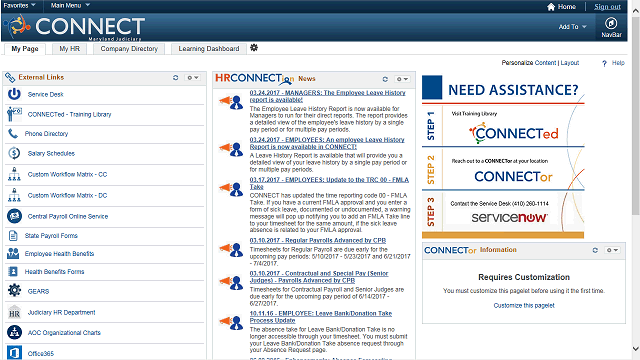The height and width of the screenshot is (360, 640).
Task: Click the Phone Directory handset icon
Action: 13,133
